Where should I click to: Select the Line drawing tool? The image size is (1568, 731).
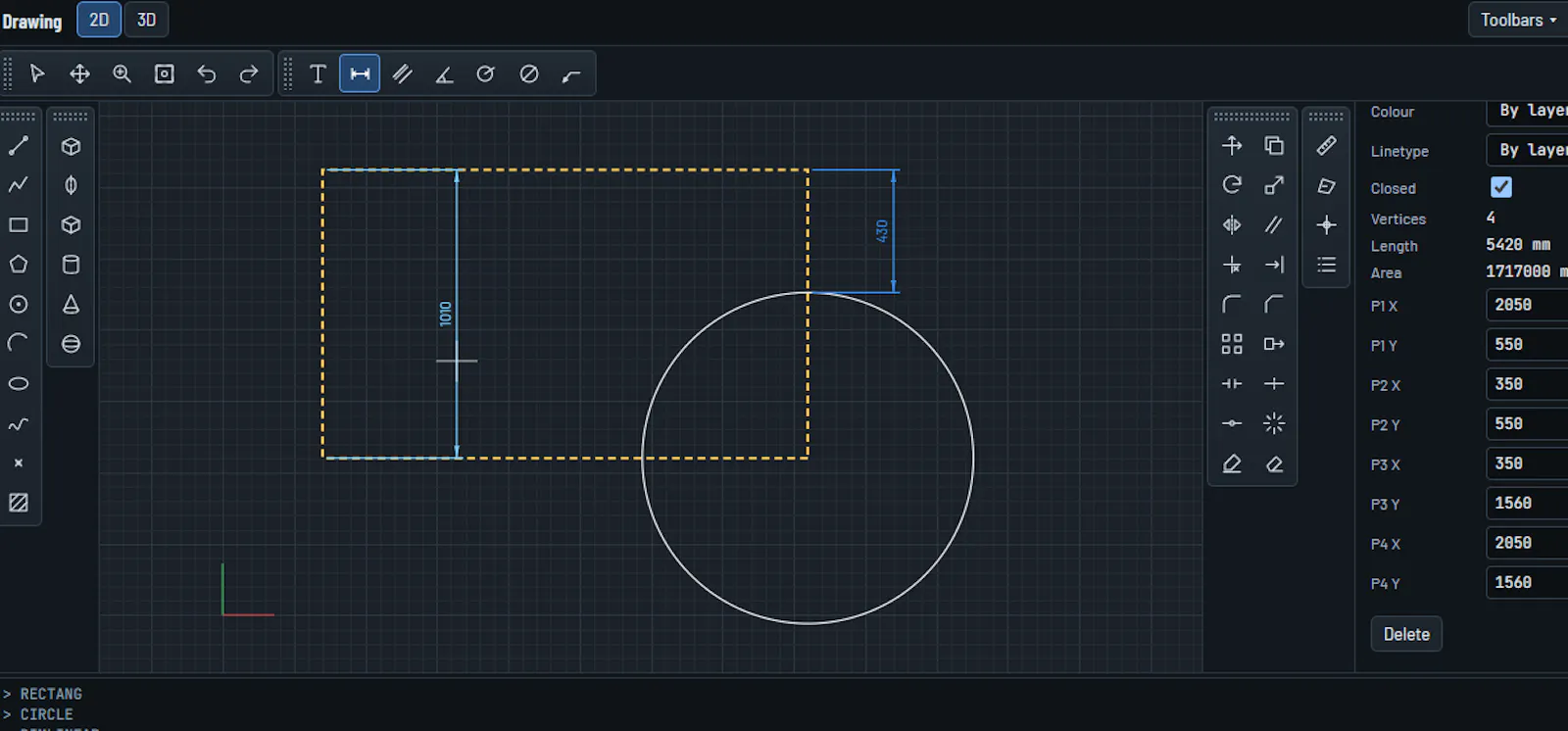pyautogui.click(x=19, y=146)
